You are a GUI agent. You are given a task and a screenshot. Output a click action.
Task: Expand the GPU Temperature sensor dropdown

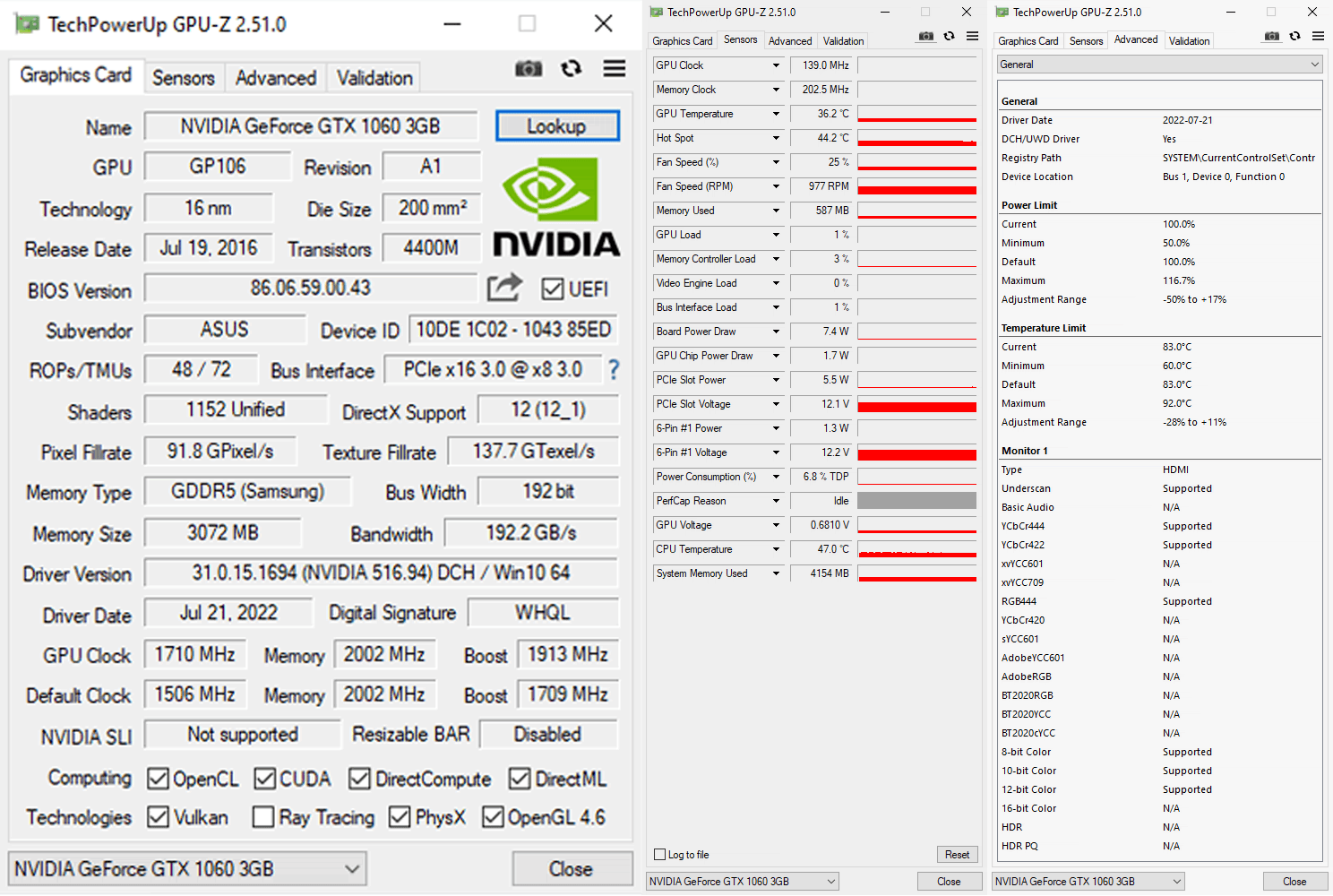click(x=776, y=114)
